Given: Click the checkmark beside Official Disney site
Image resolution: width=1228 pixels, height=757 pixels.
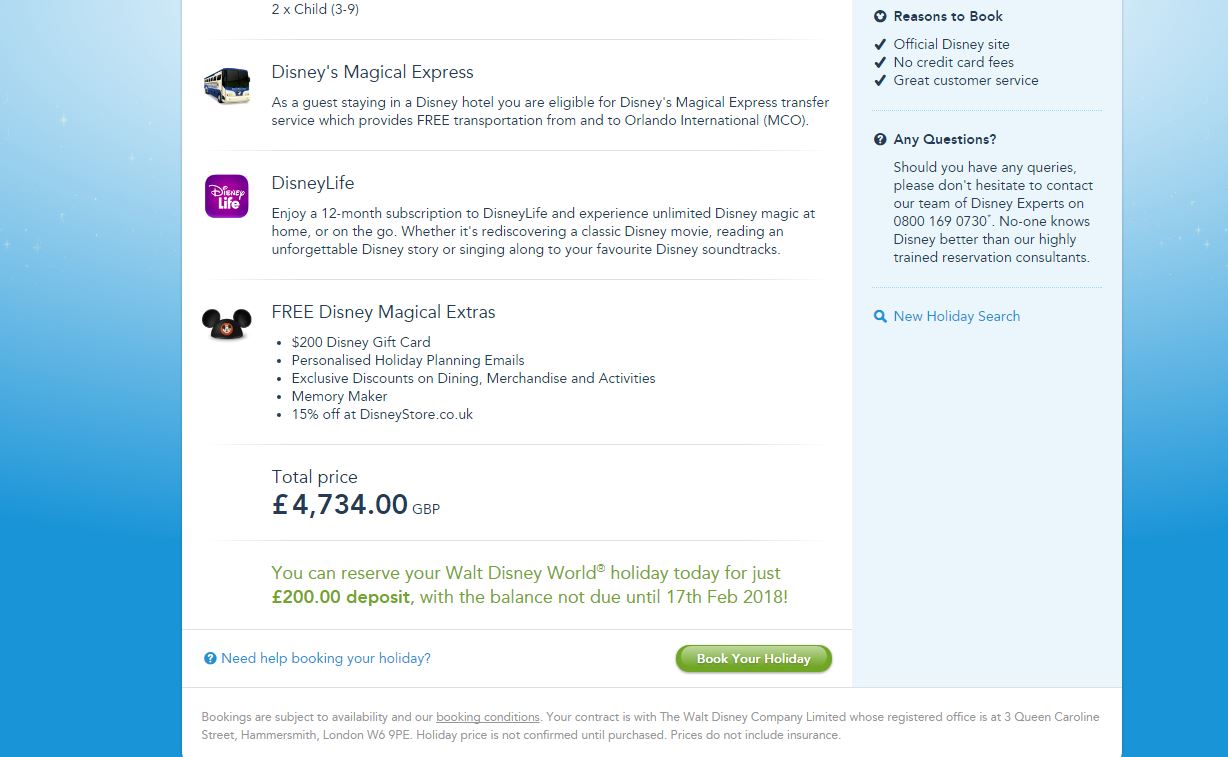Looking at the screenshot, I should 880,45.
